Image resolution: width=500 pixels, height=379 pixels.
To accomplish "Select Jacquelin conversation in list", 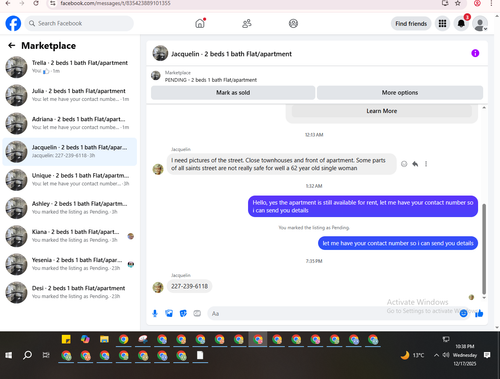I will tap(69, 152).
